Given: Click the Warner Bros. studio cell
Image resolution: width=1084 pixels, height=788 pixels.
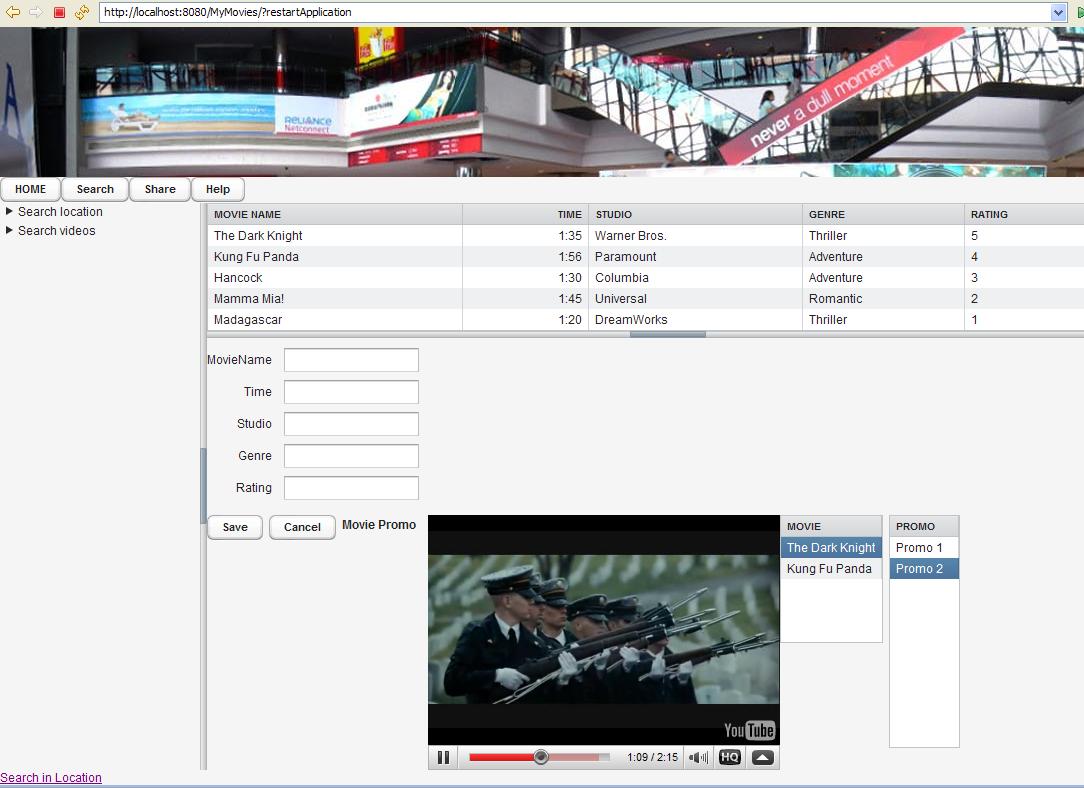Looking at the screenshot, I should coord(695,236).
